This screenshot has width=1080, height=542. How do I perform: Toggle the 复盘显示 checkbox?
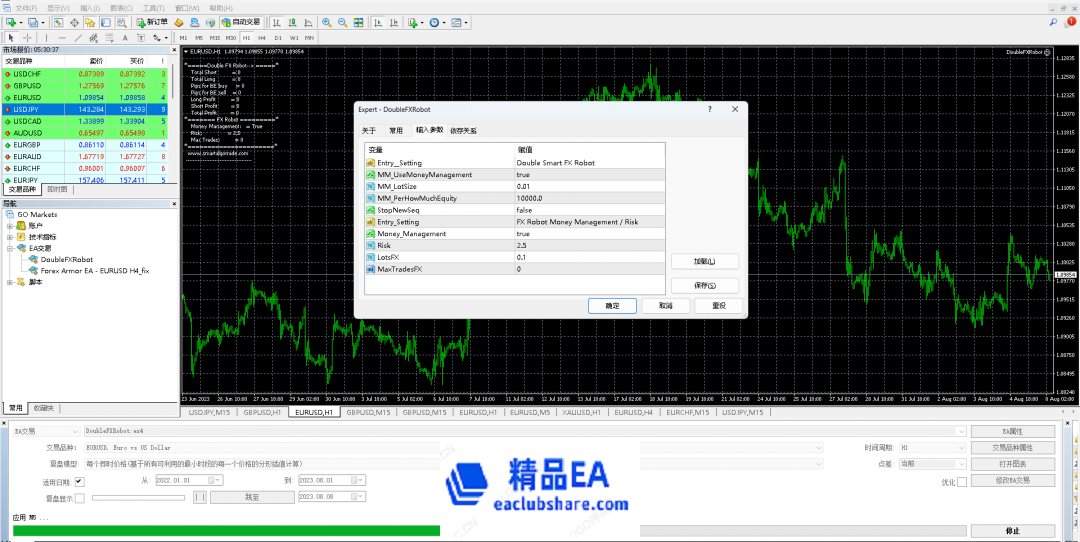pyautogui.click(x=79, y=498)
